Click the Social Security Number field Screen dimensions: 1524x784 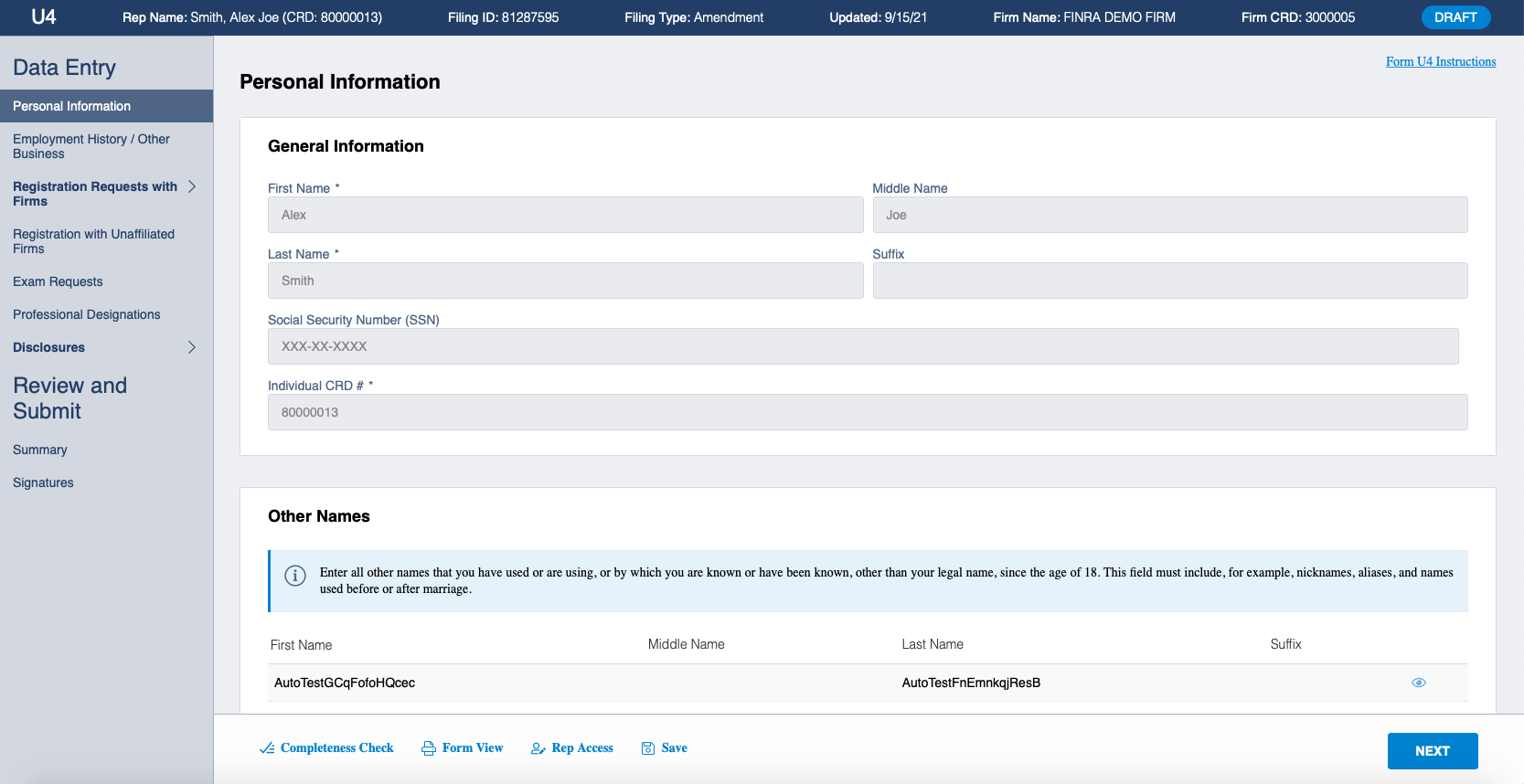pyautogui.click(x=862, y=346)
